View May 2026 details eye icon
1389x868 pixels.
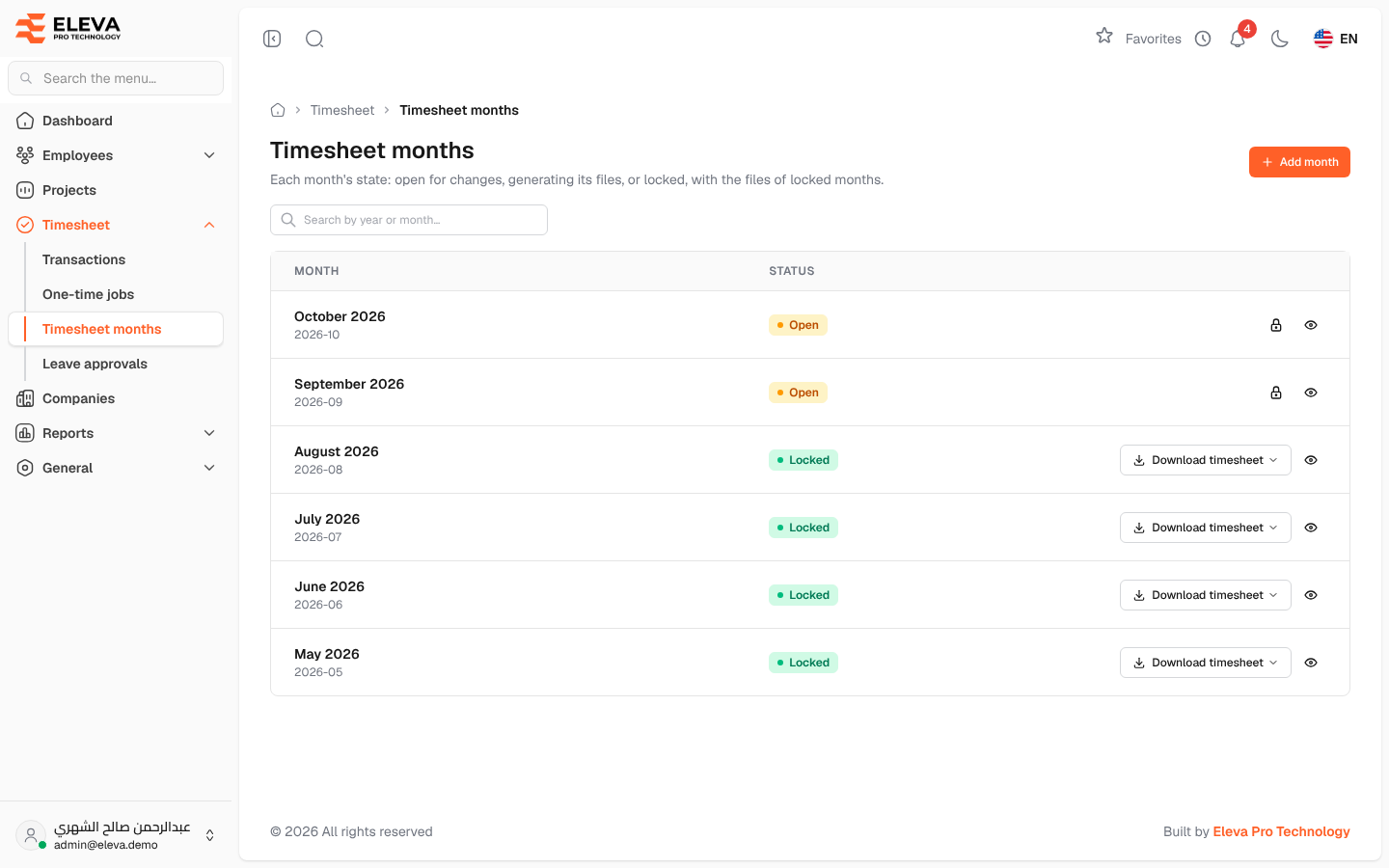point(1311,663)
